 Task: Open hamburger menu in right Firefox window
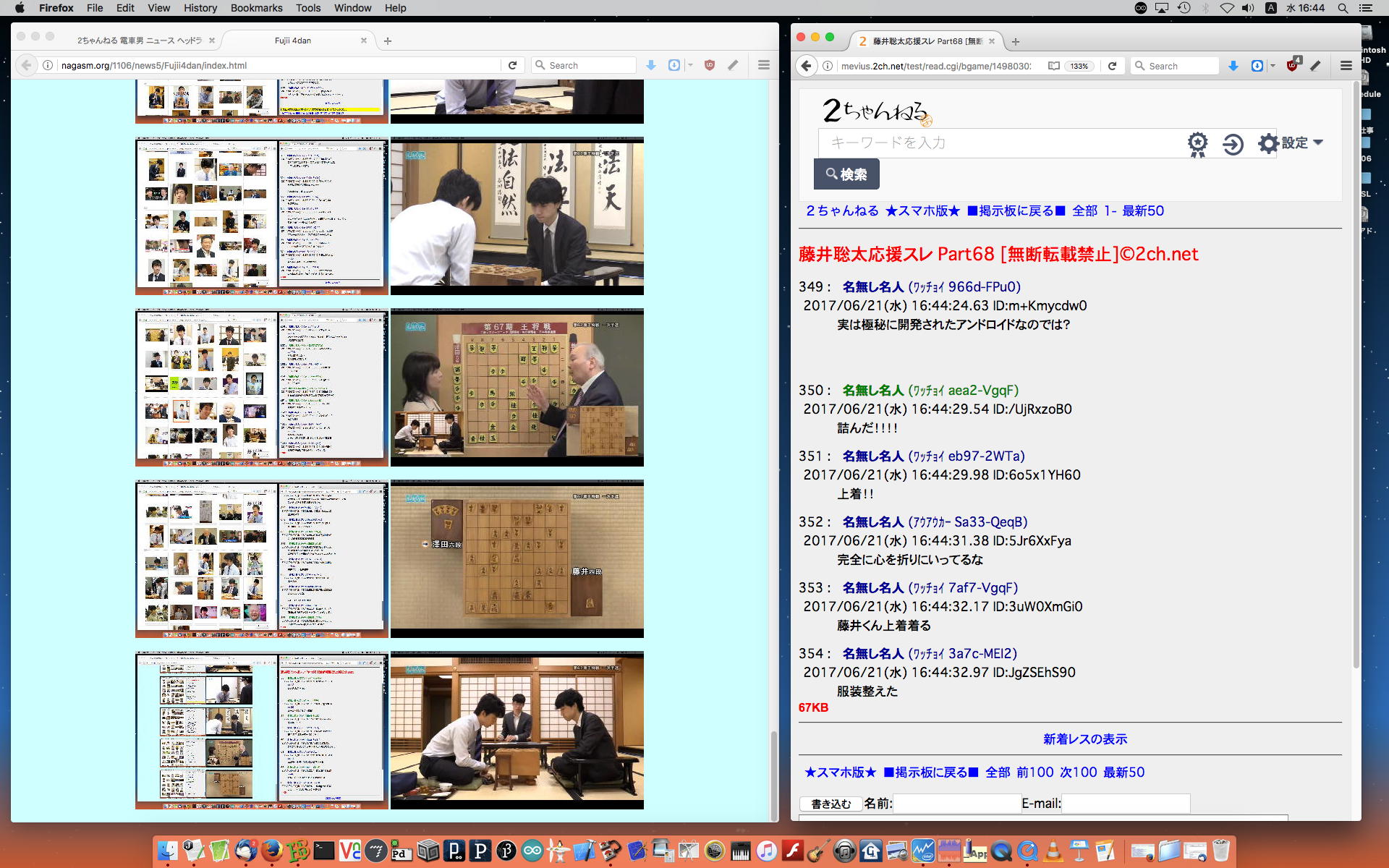(x=1346, y=66)
